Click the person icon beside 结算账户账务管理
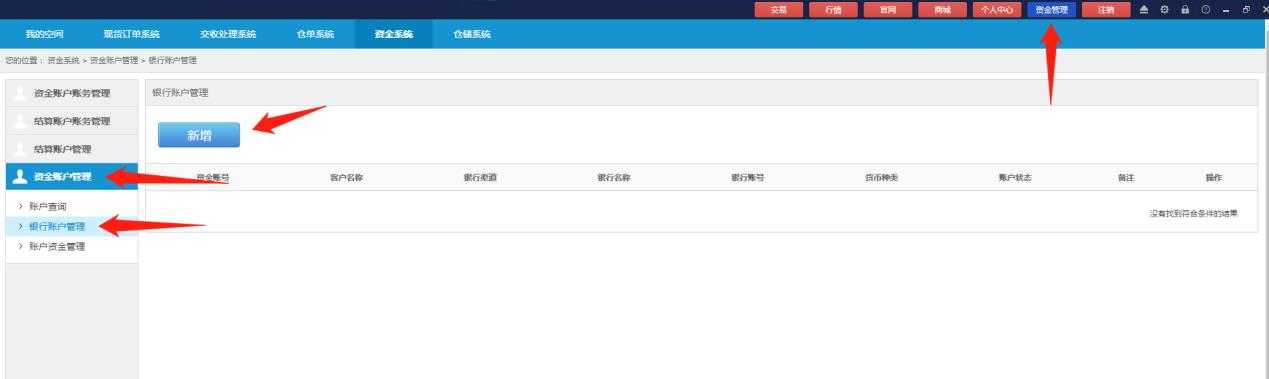The image size is (1269, 379). coord(20,121)
